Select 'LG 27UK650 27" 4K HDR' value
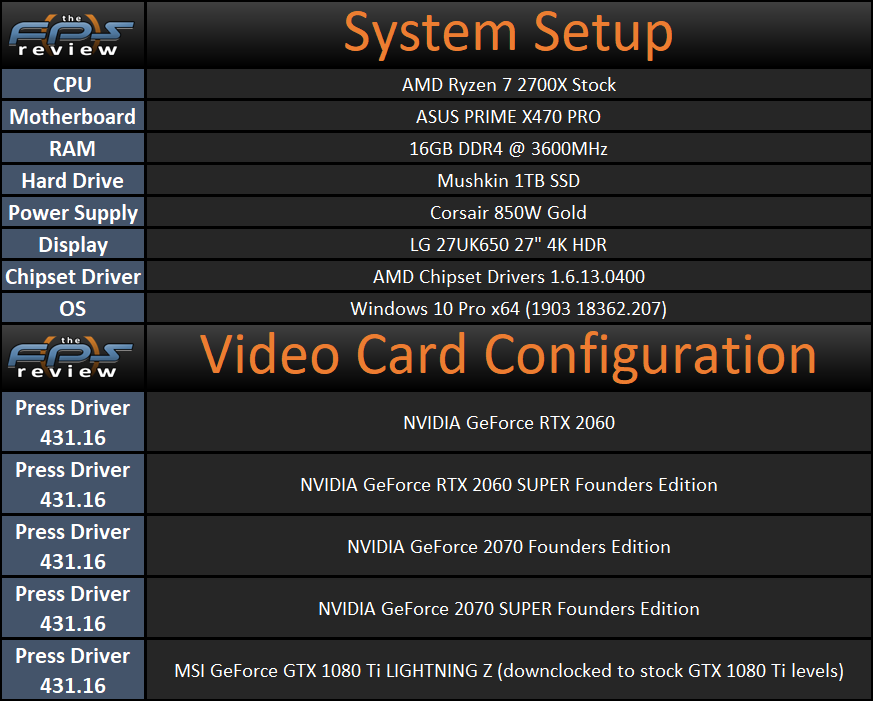 [x=508, y=244]
